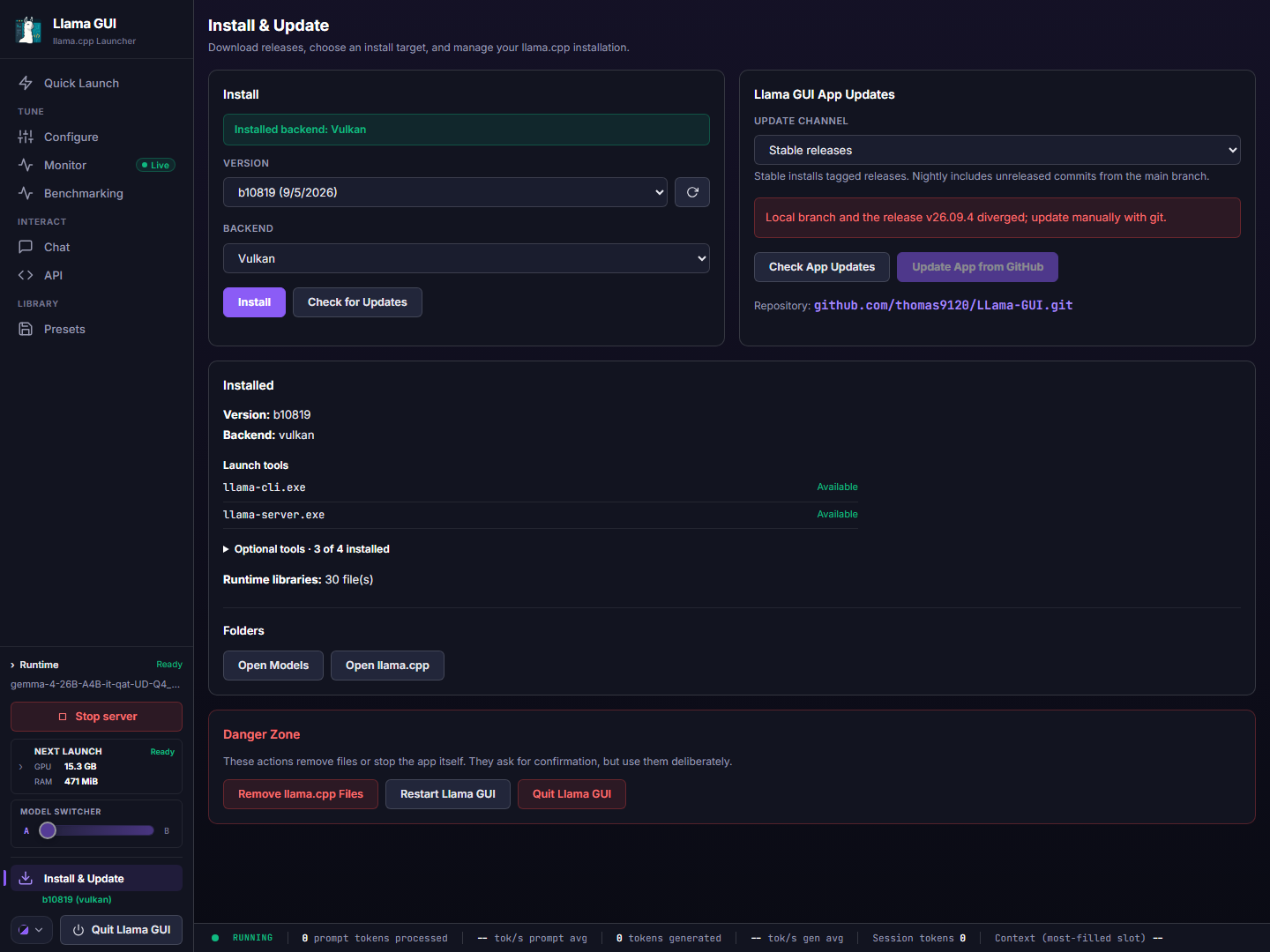Image resolution: width=1270 pixels, height=952 pixels.
Task: Click the 'Session tokens' status bar entry
Action: point(919,938)
